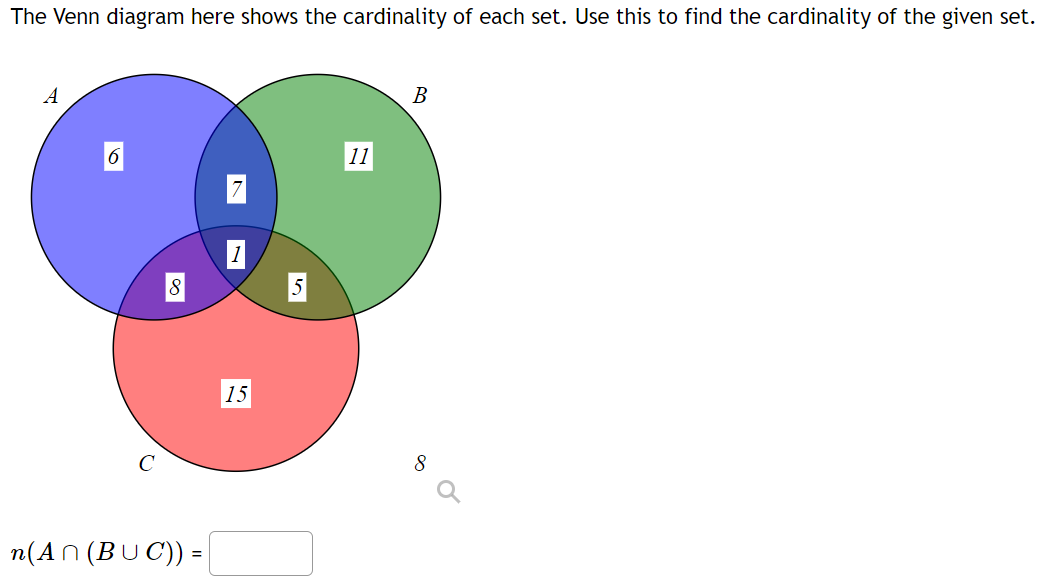The width and height of the screenshot is (1051, 580).
Task: Click the magnifier zoom icon below the diagram
Action: click(447, 491)
